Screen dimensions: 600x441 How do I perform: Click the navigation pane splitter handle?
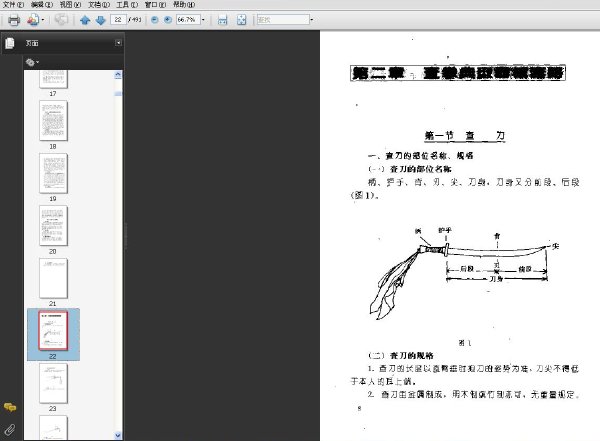tap(126, 235)
